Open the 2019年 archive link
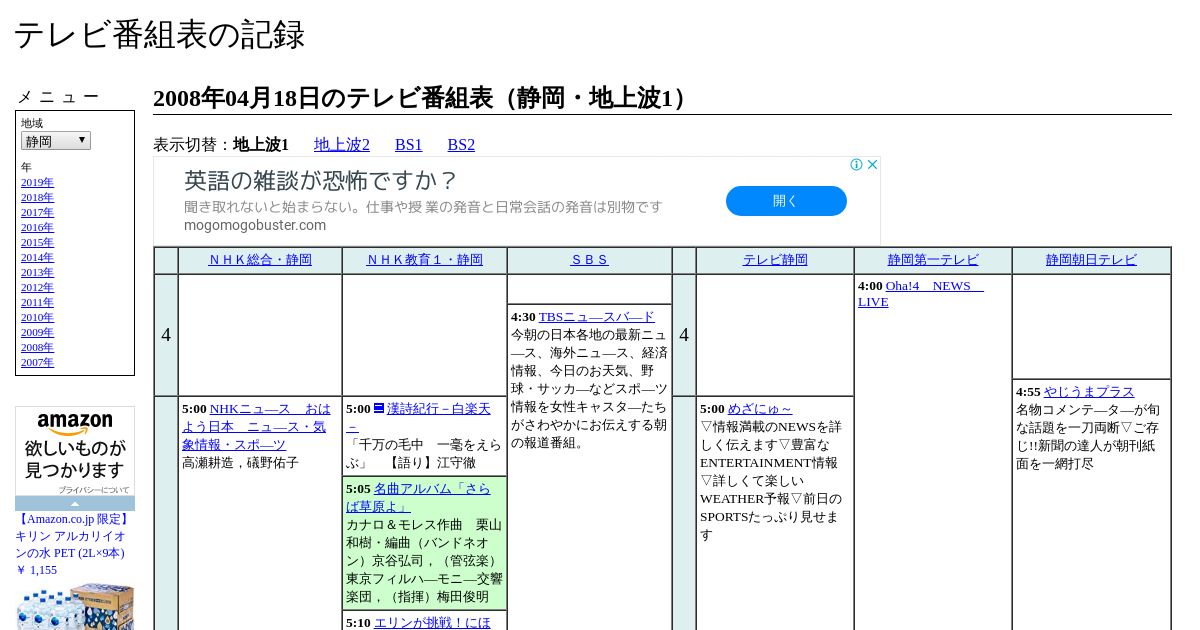Screen dimensions: 1200x630 (x=37, y=183)
